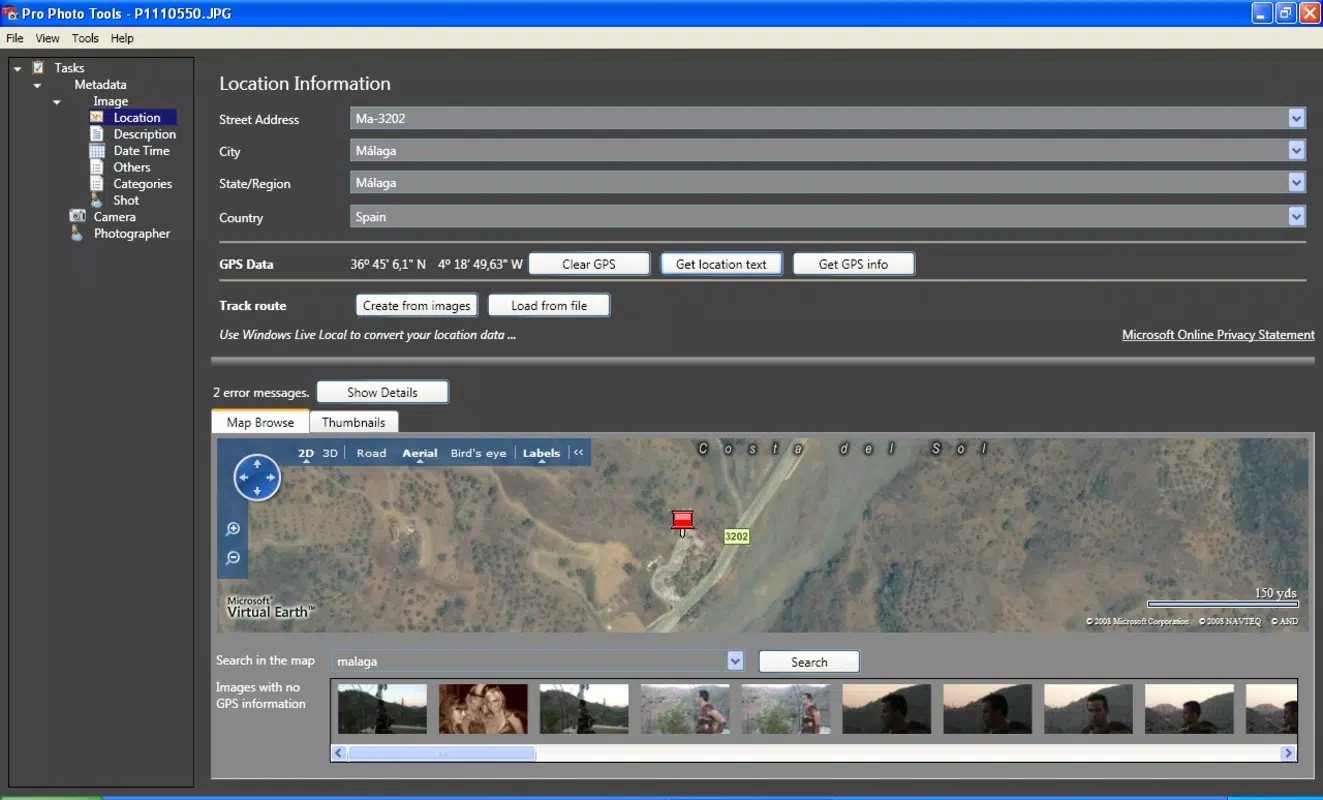Open Microsoft Online Privacy Statement link

[x=1218, y=335]
